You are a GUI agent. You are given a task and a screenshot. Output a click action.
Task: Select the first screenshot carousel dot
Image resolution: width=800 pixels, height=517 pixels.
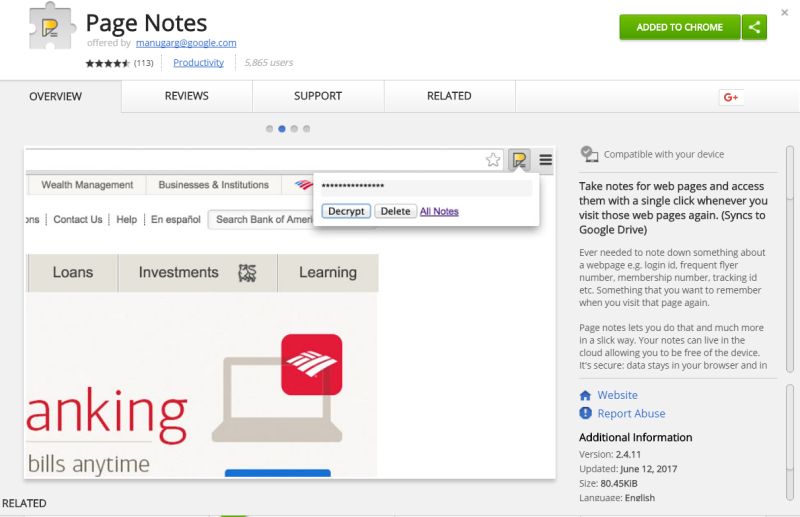point(269,129)
